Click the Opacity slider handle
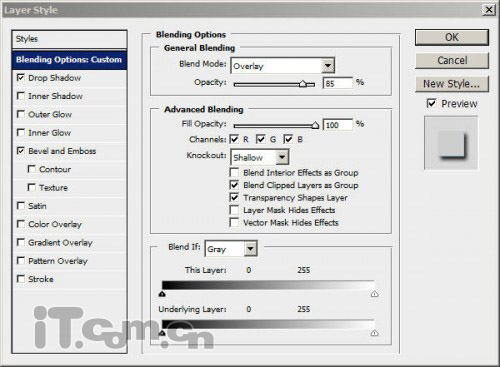The image size is (500, 367). [303, 84]
